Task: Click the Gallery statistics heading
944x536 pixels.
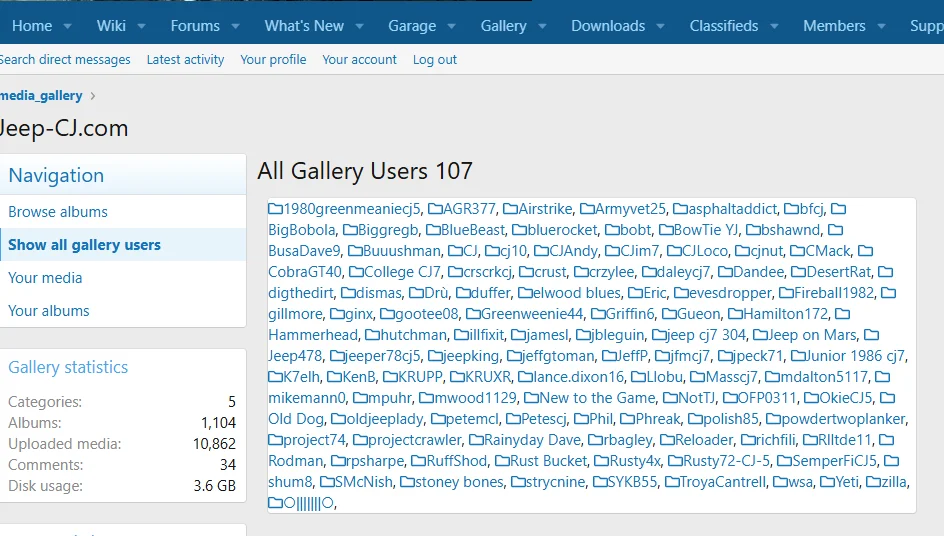Action: click(68, 367)
